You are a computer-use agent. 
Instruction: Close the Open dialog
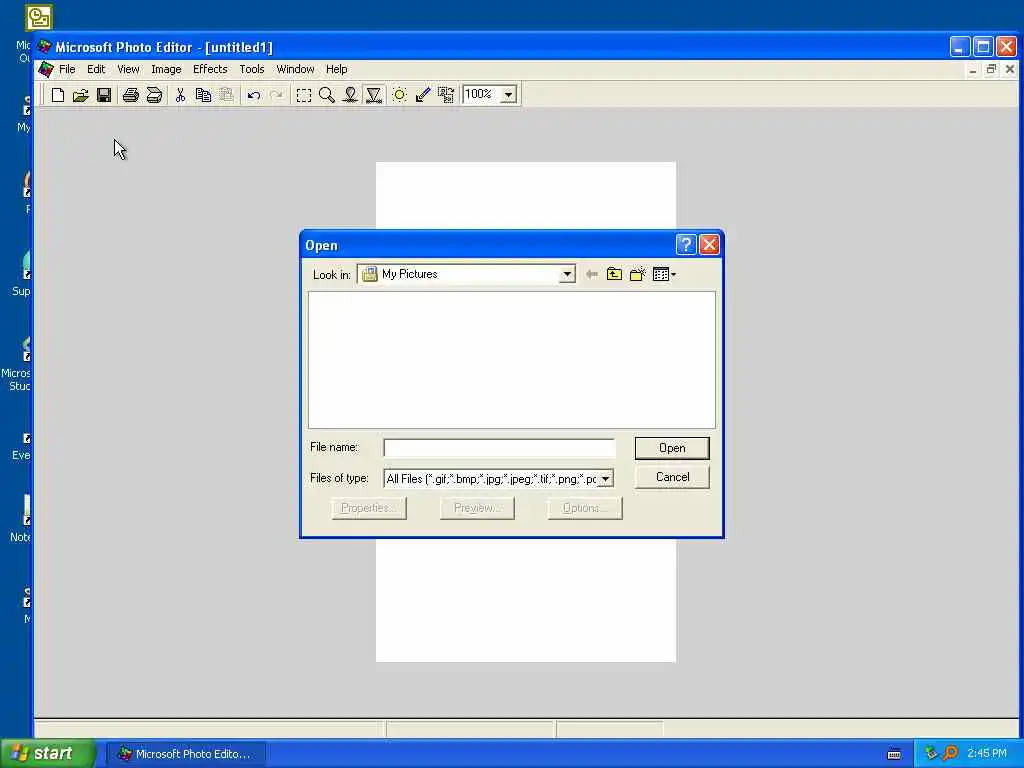[x=709, y=245]
